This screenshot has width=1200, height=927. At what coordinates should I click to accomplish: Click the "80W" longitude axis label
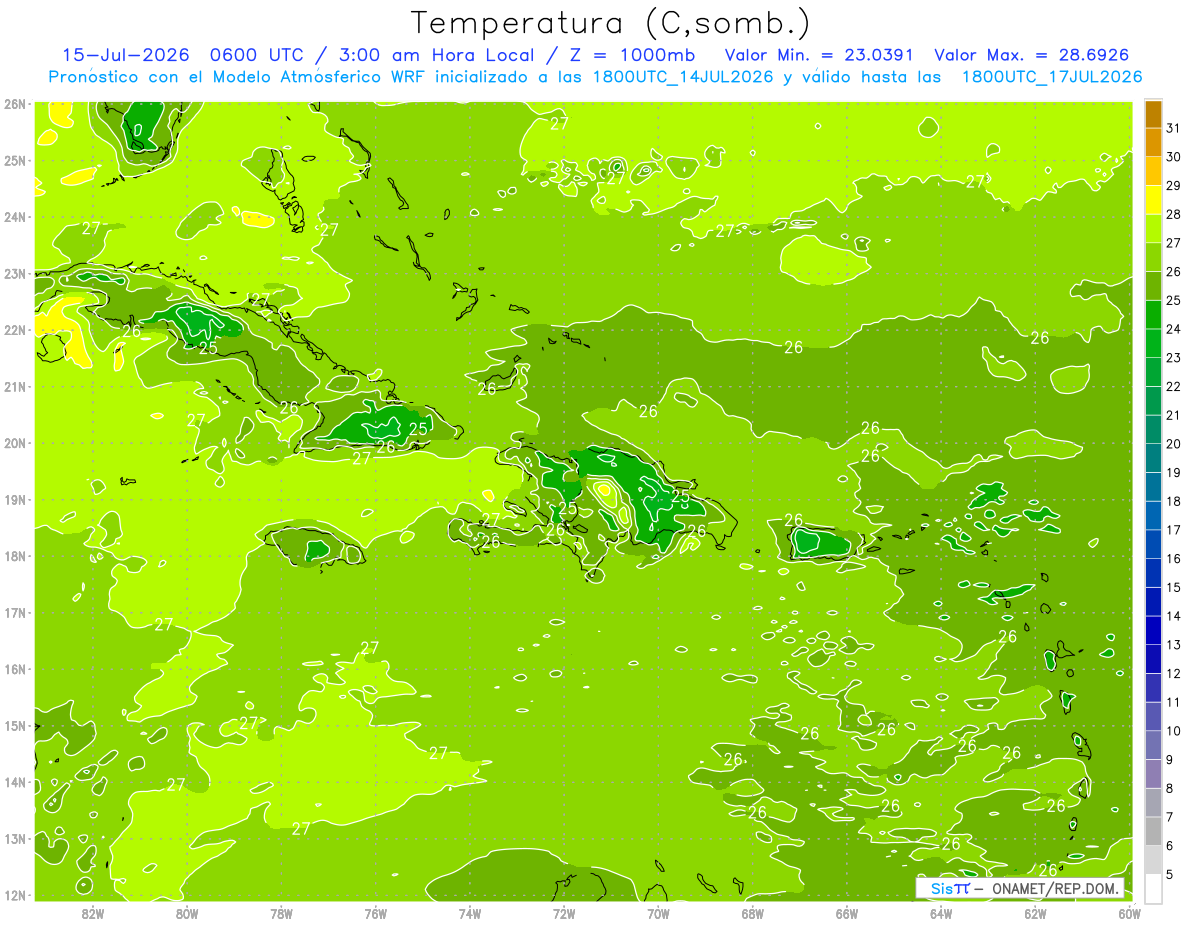pyautogui.click(x=187, y=914)
